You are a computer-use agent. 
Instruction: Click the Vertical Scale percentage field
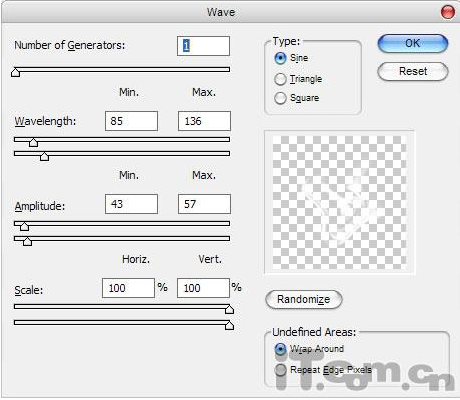point(203,288)
